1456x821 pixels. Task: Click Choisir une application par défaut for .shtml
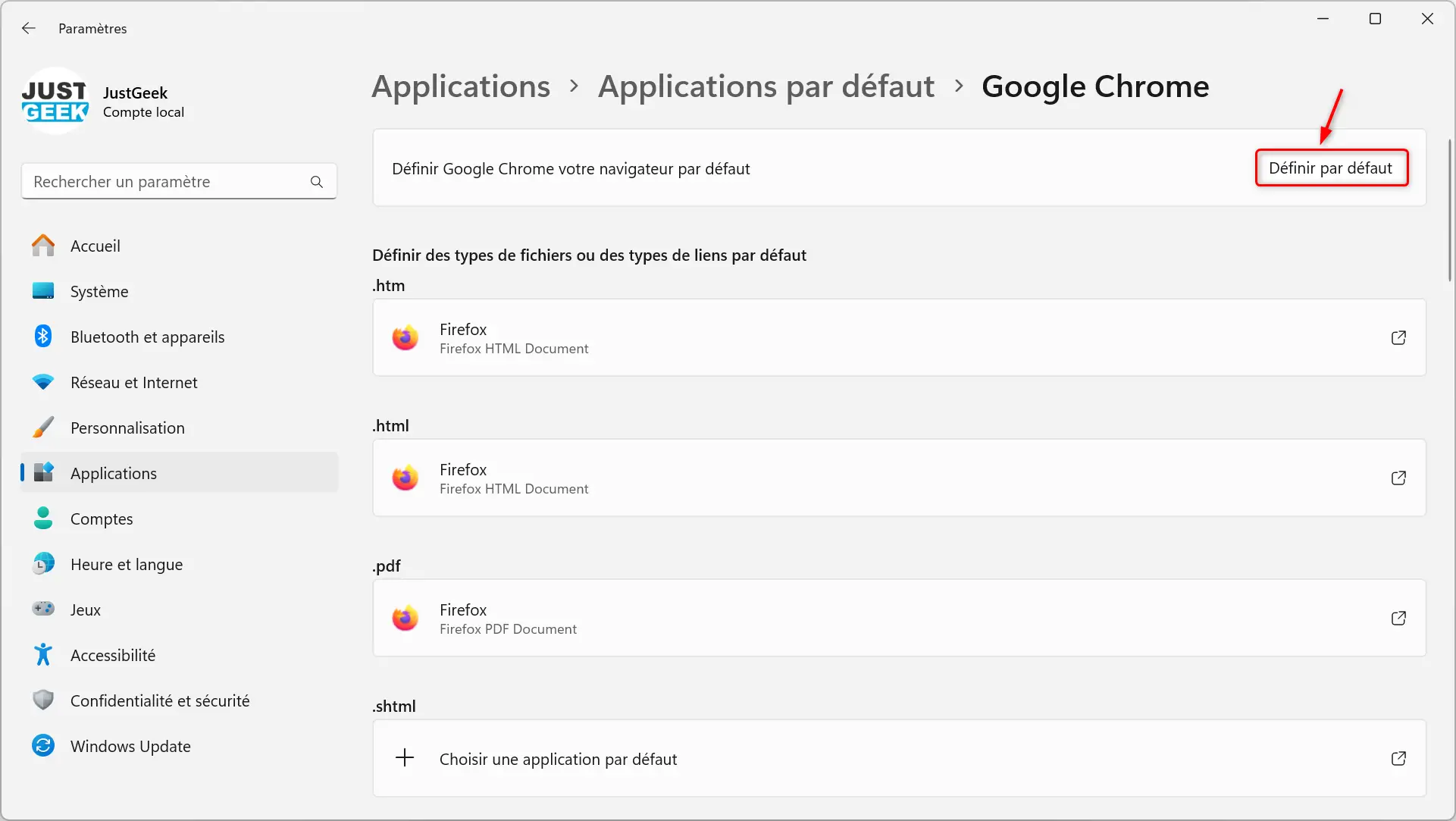tap(899, 758)
